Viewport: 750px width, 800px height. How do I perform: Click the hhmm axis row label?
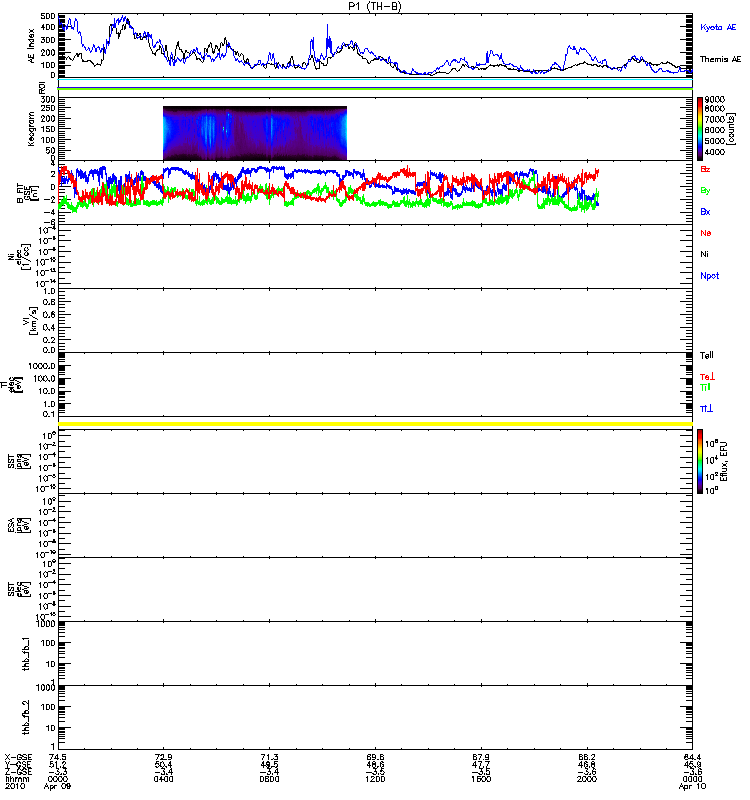(x=16, y=779)
